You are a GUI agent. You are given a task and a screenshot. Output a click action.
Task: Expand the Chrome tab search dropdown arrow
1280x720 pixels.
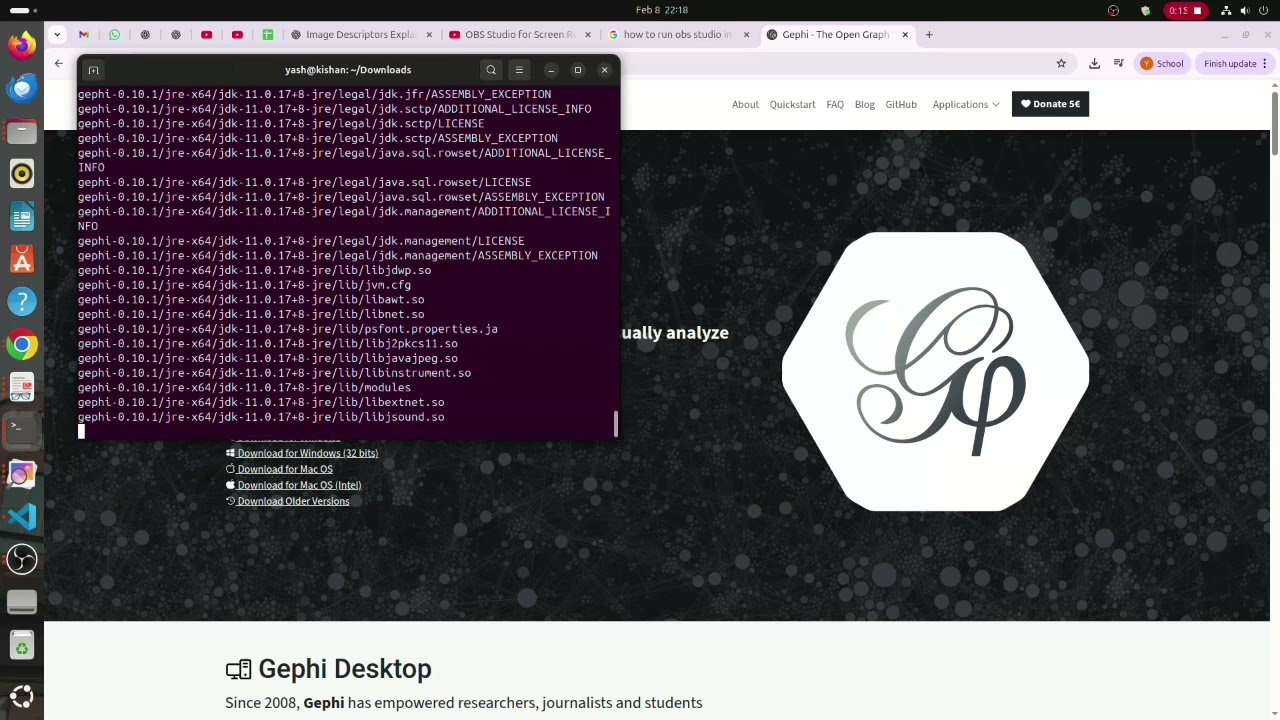(57, 35)
